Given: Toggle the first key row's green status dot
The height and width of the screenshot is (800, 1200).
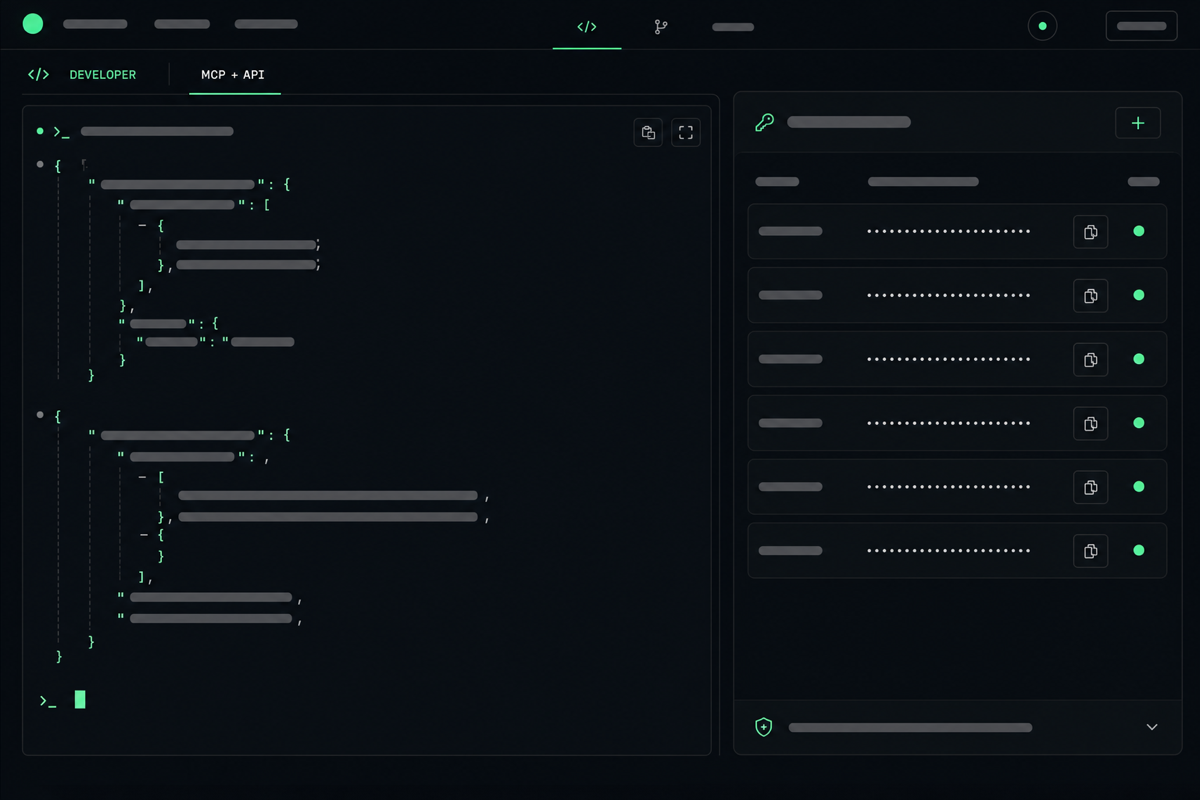Looking at the screenshot, I should coord(1139,231).
